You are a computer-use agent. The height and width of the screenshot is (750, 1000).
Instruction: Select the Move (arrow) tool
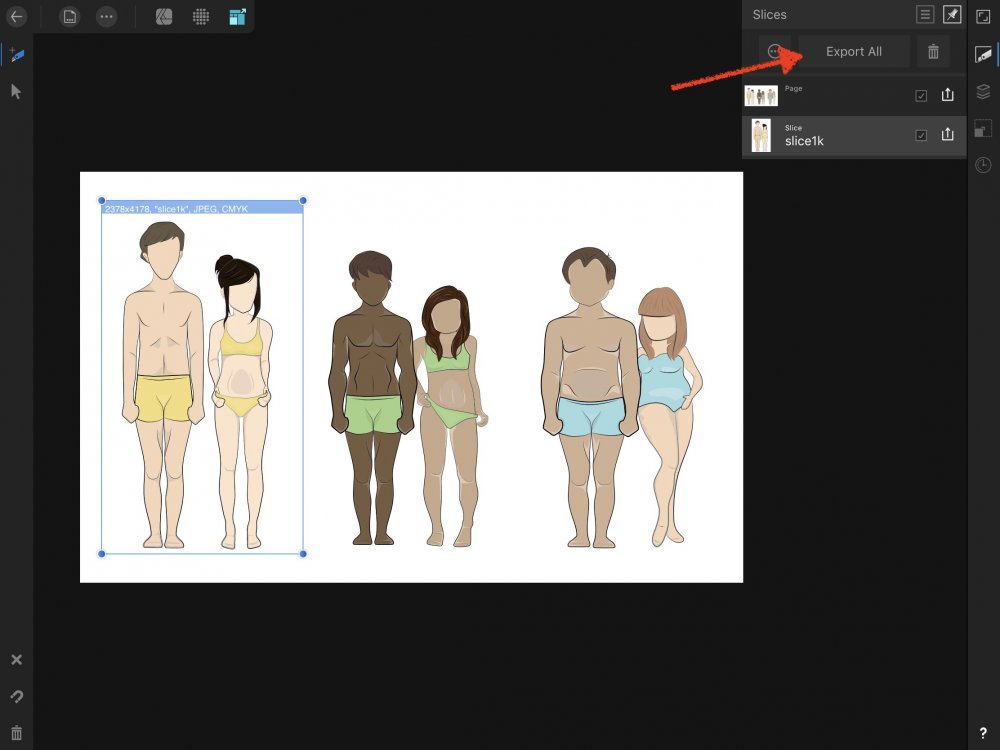[x=16, y=91]
